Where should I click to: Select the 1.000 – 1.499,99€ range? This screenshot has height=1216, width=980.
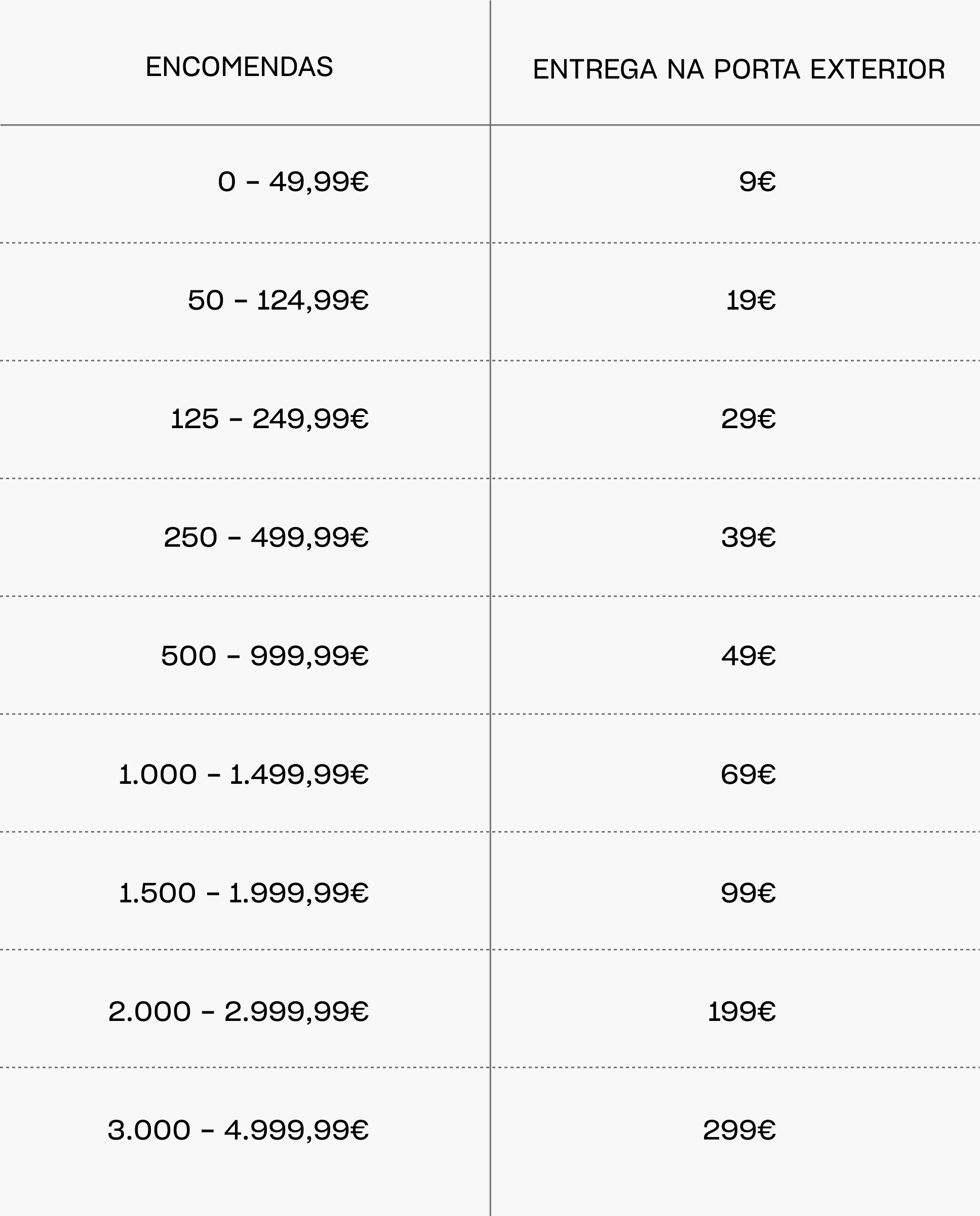[244, 774]
